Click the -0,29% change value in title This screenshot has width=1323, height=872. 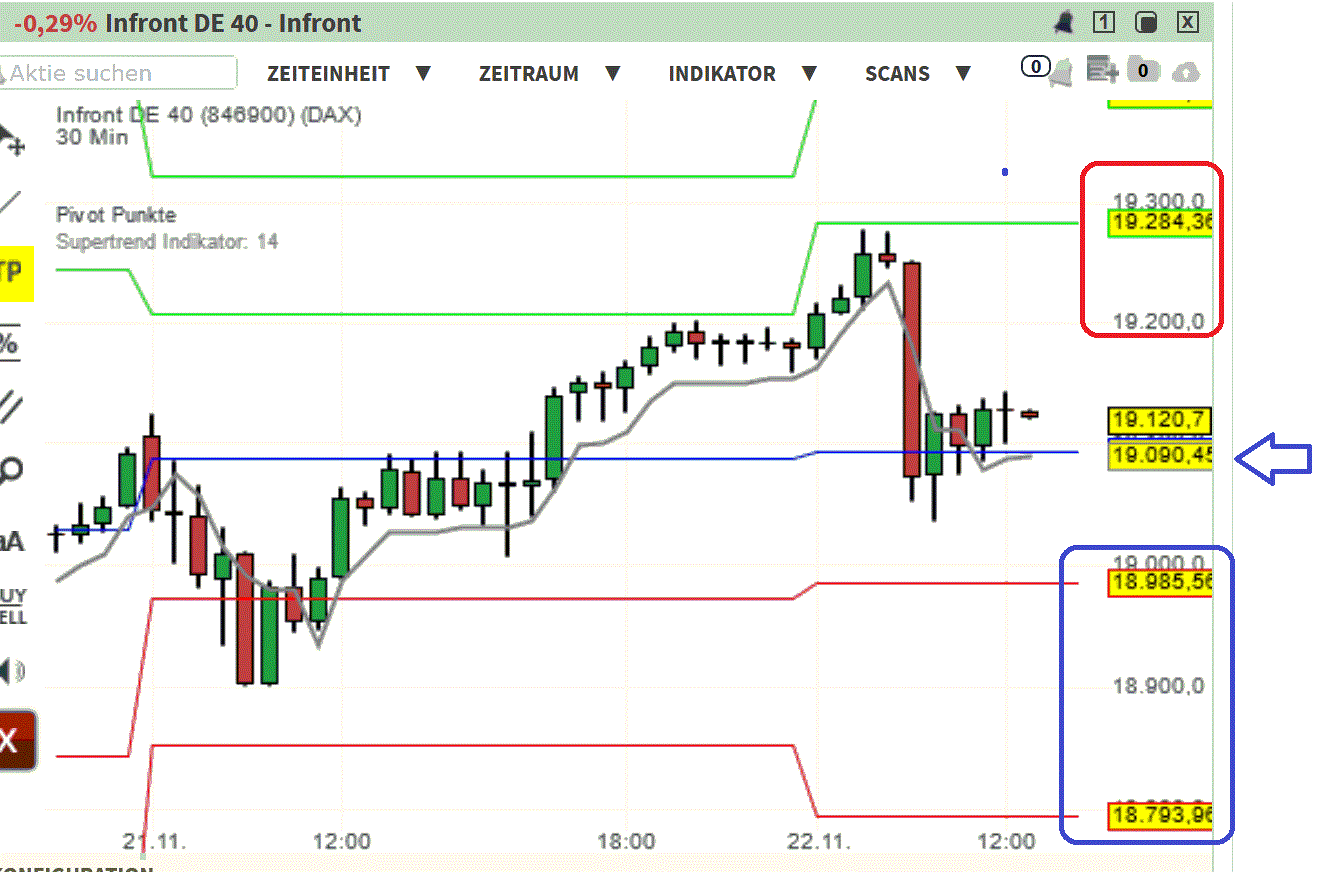pyautogui.click(x=55, y=23)
